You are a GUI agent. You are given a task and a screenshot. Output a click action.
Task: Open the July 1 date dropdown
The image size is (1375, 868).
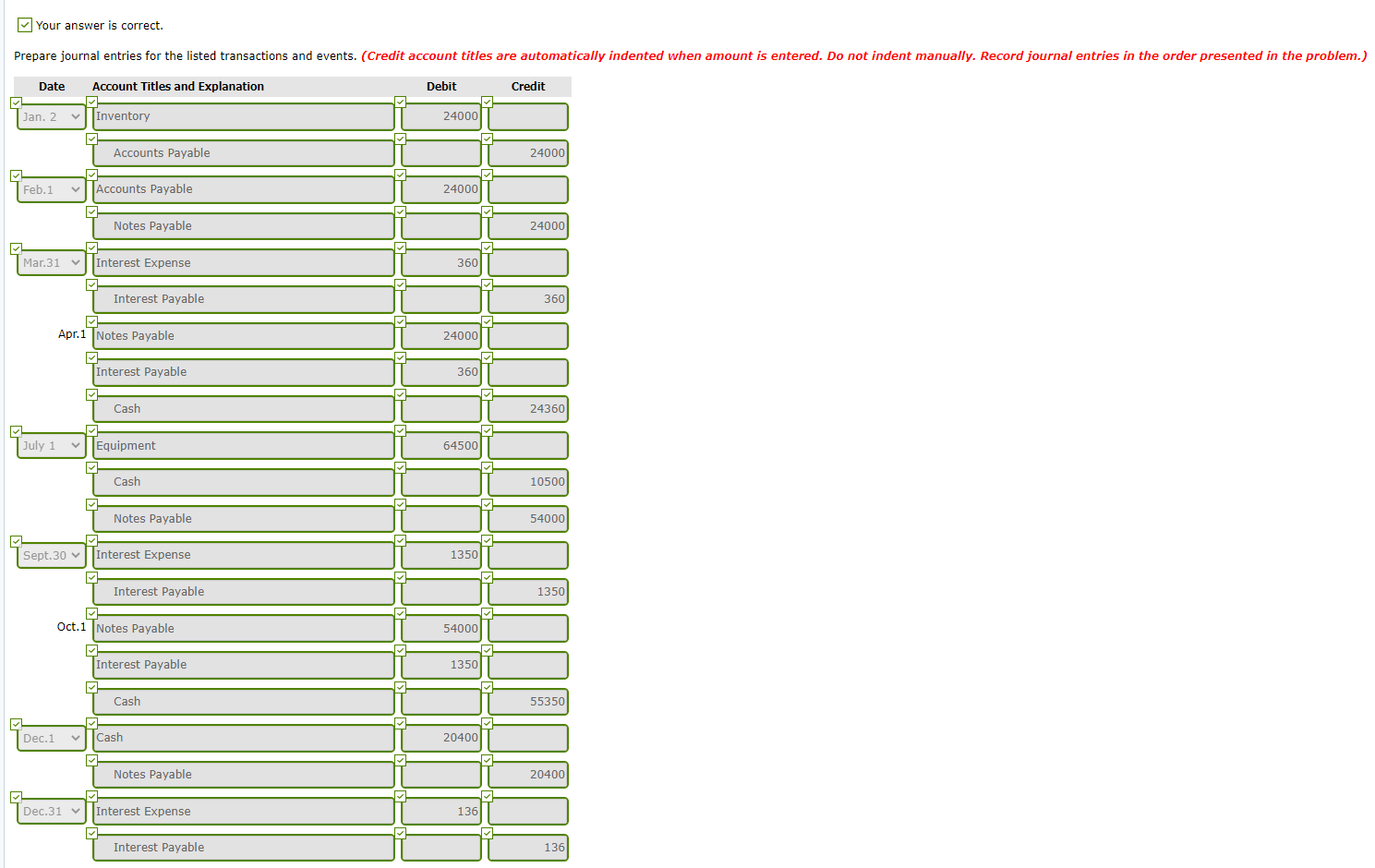point(50,445)
